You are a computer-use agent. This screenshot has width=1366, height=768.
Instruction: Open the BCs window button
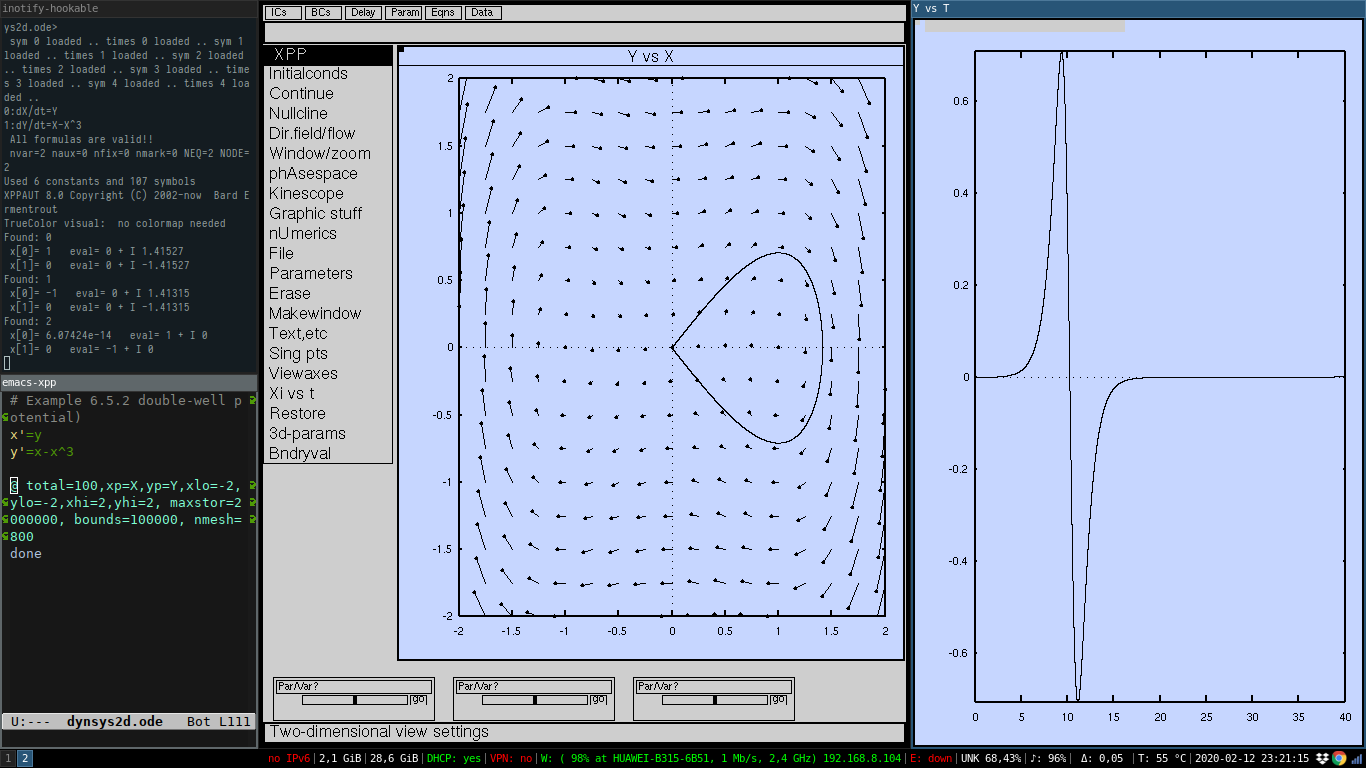point(321,13)
